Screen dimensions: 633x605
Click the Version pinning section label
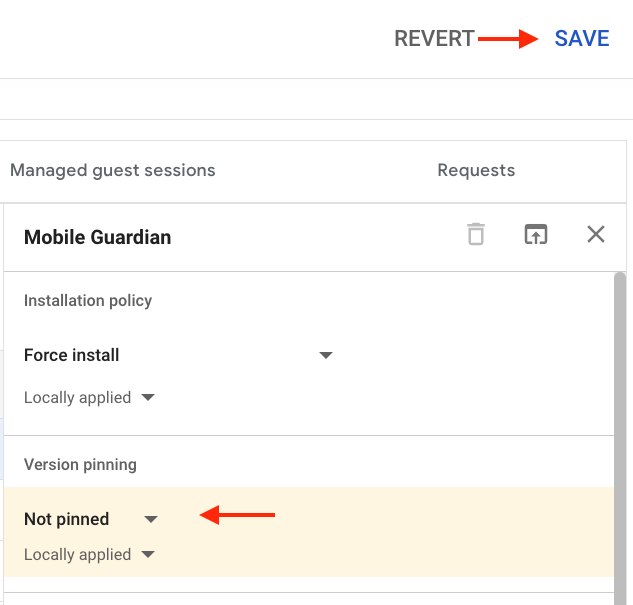click(80, 465)
